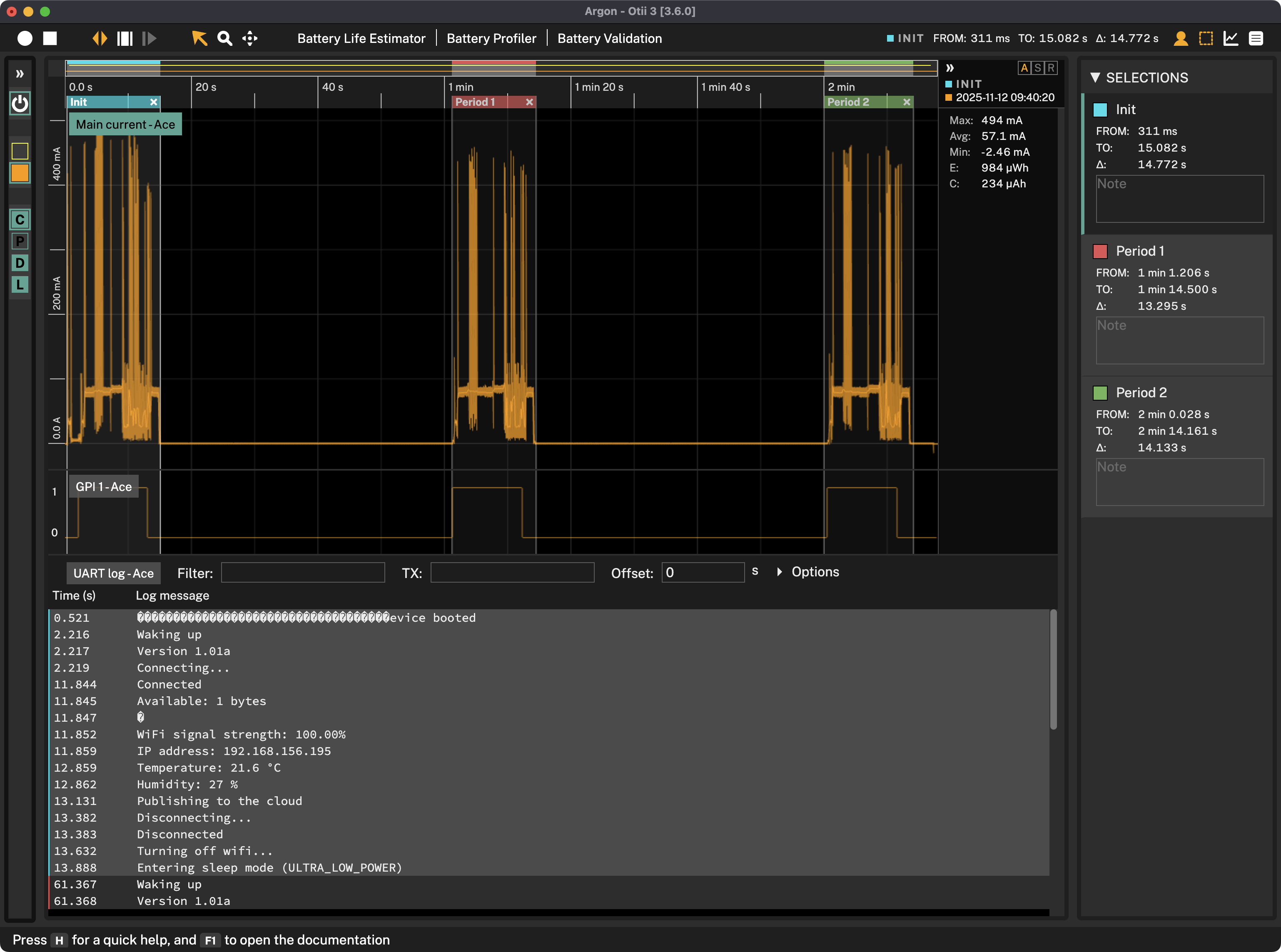The width and height of the screenshot is (1281, 952).
Task: Select the magnifier zoom tool
Action: 224,39
